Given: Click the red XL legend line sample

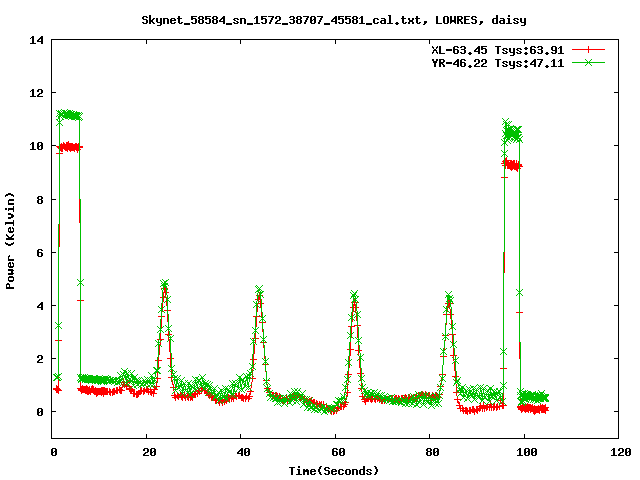Looking at the screenshot, I should 588,50.
